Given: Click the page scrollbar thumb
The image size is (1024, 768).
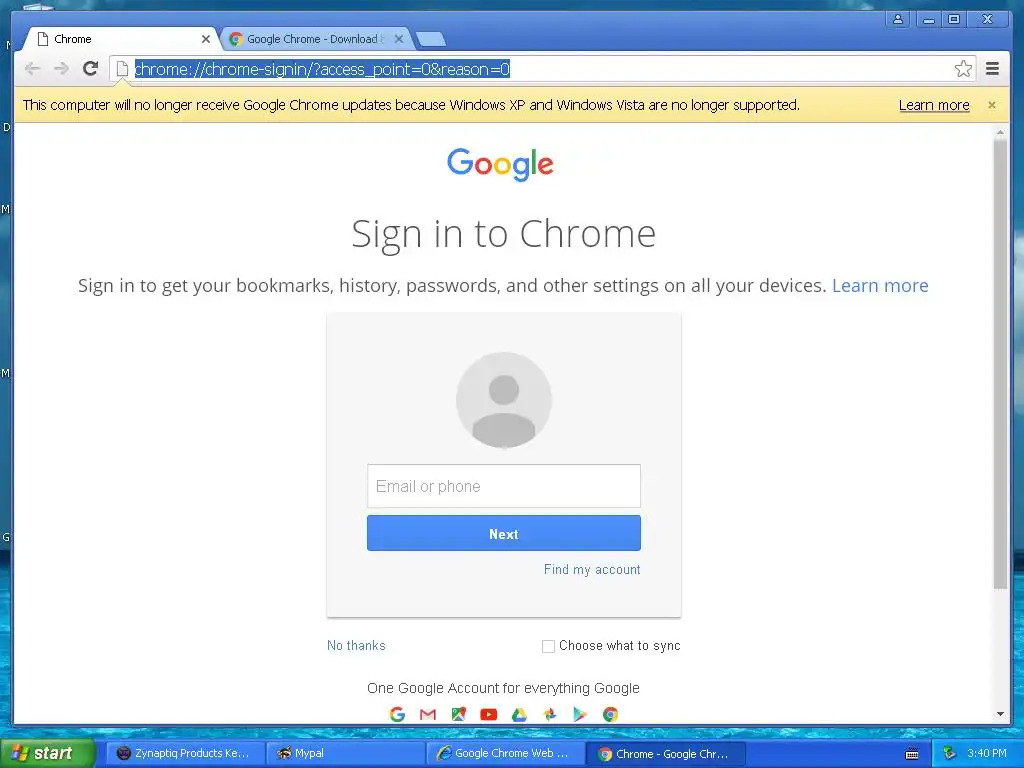Looking at the screenshot, I should [1000, 362].
